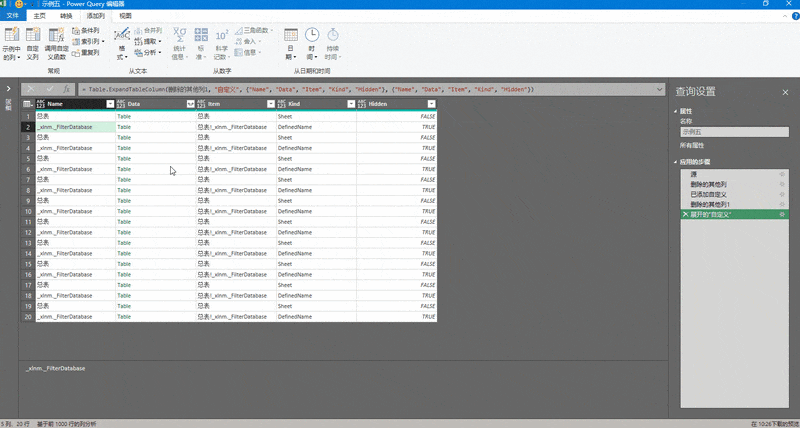The height and width of the screenshot is (428, 800).
Task: Open the Kind column filter dropdown
Action: coord(350,104)
